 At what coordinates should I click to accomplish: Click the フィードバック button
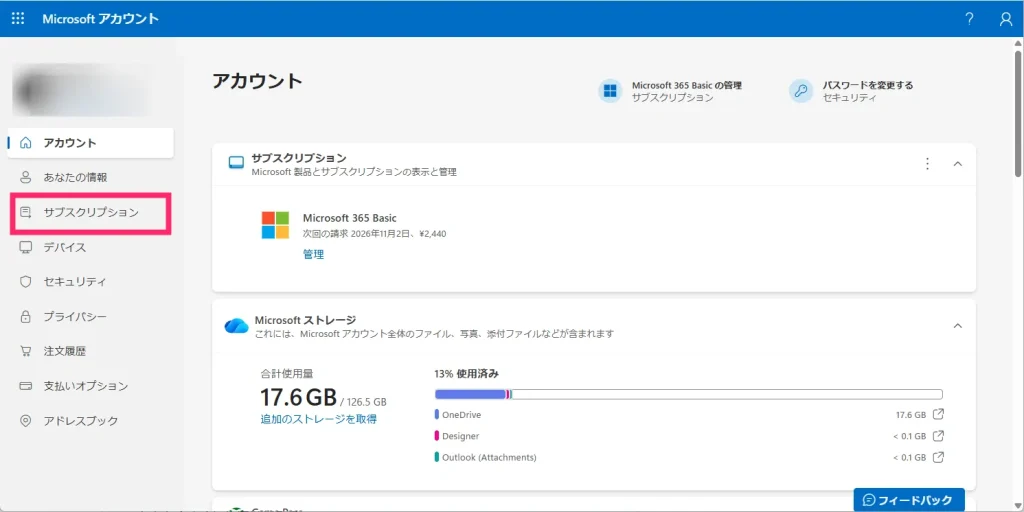(x=909, y=500)
